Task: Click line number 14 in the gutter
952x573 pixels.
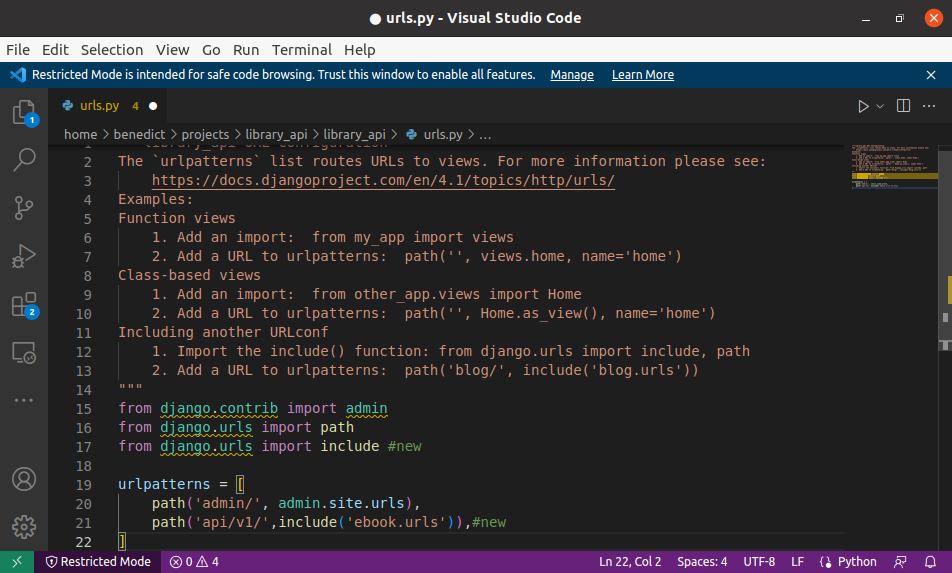Action: click(x=84, y=390)
